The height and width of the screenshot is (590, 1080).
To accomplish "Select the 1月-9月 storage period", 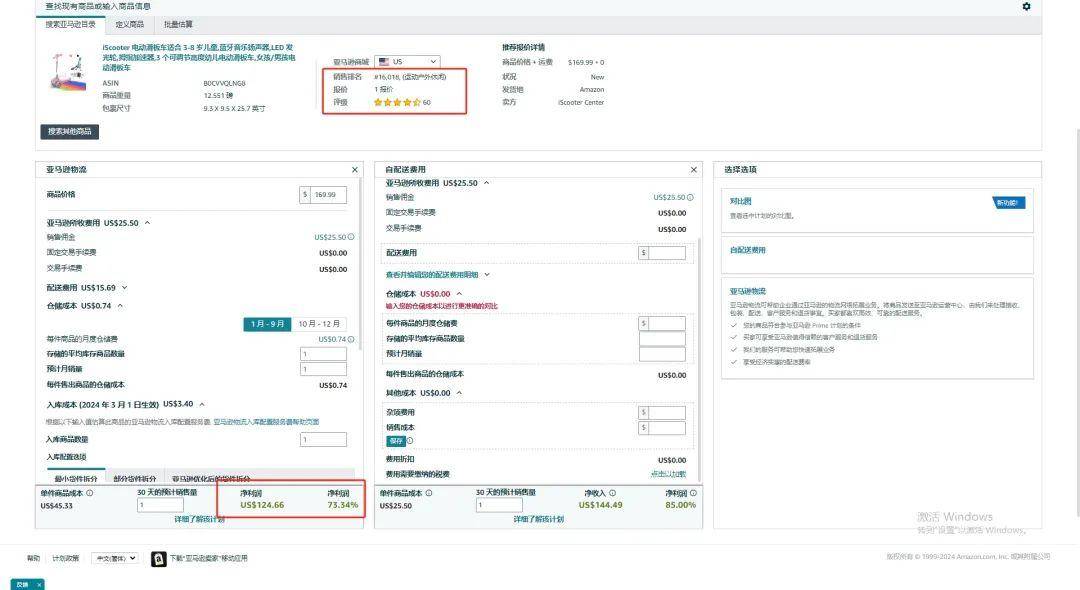I will click(x=267, y=324).
